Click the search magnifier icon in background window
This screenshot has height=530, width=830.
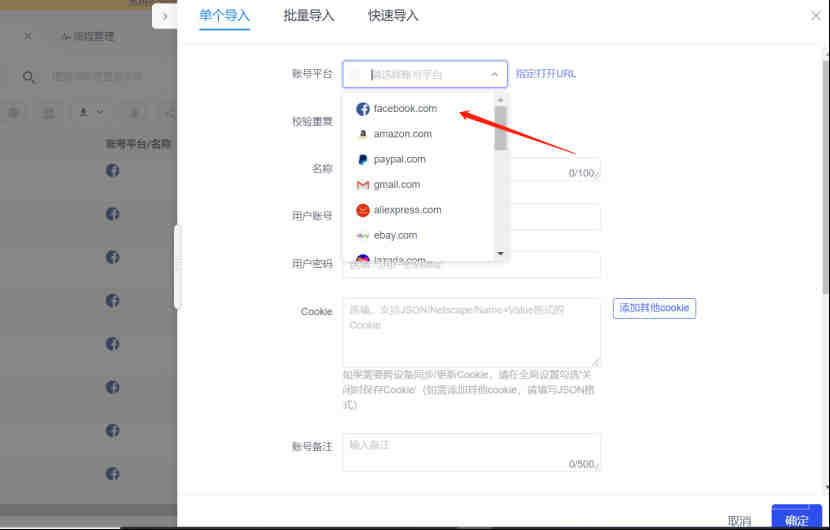tap(29, 77)
